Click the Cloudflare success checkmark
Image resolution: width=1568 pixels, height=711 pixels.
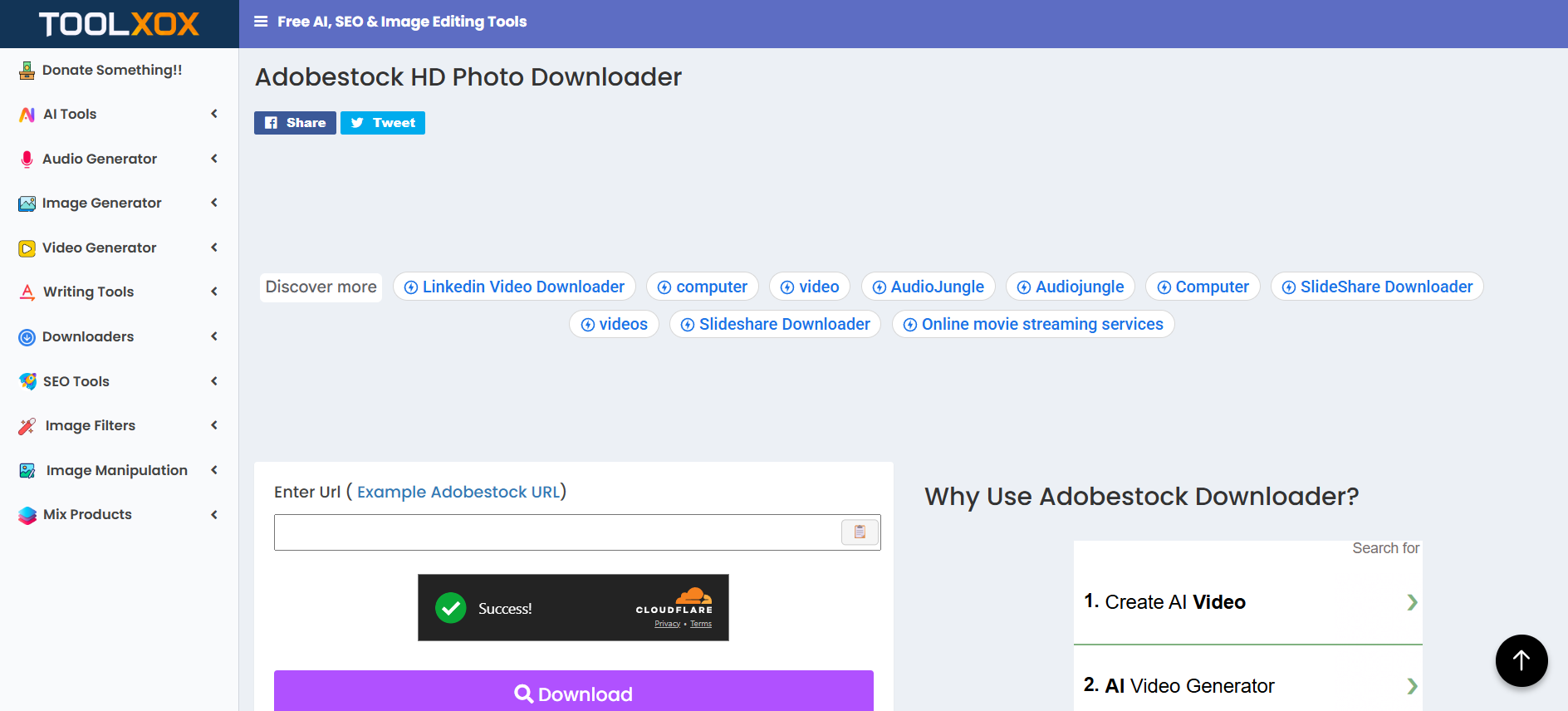451,608
